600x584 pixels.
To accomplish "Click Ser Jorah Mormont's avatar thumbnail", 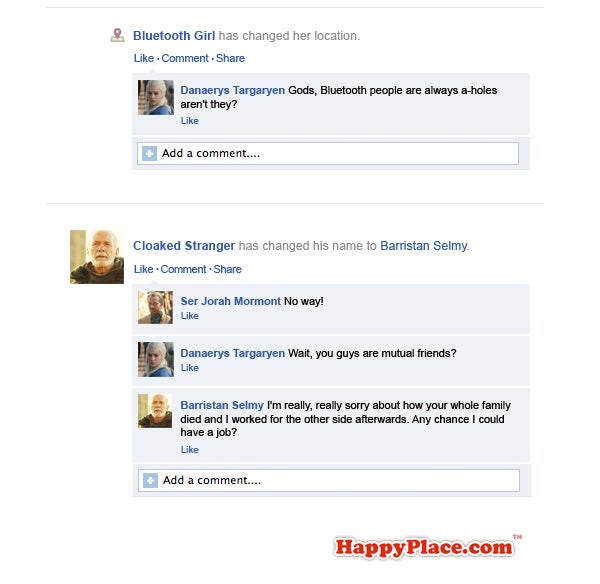I will pos(155,307).
